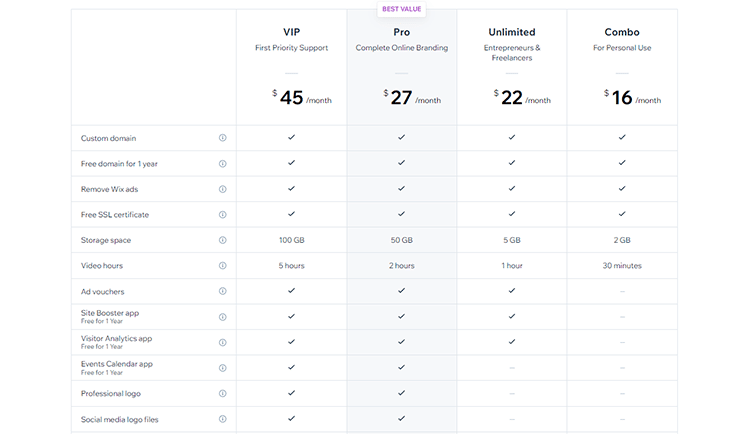Open info for Social media logo files

click(x=222, y=419)
